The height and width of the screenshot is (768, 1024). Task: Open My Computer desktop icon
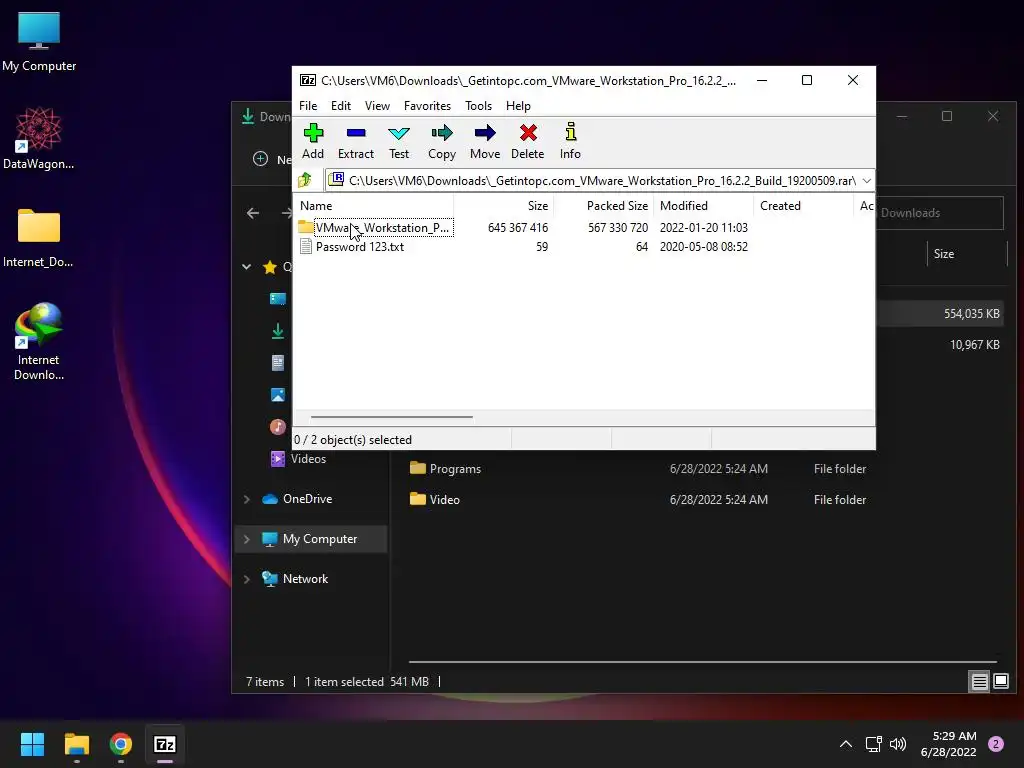point(39,42)
